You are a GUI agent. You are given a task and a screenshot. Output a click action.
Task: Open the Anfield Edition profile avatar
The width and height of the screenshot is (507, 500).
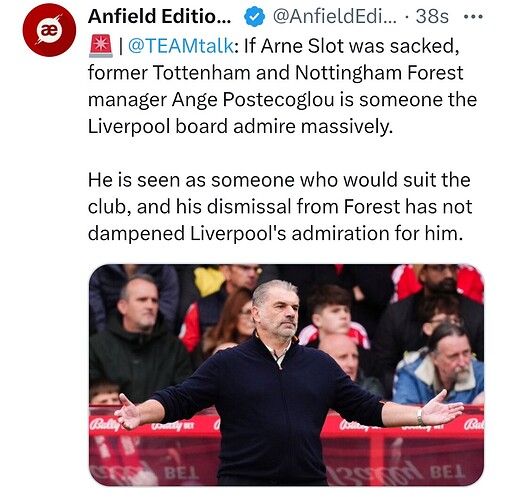tap(49, 30)
